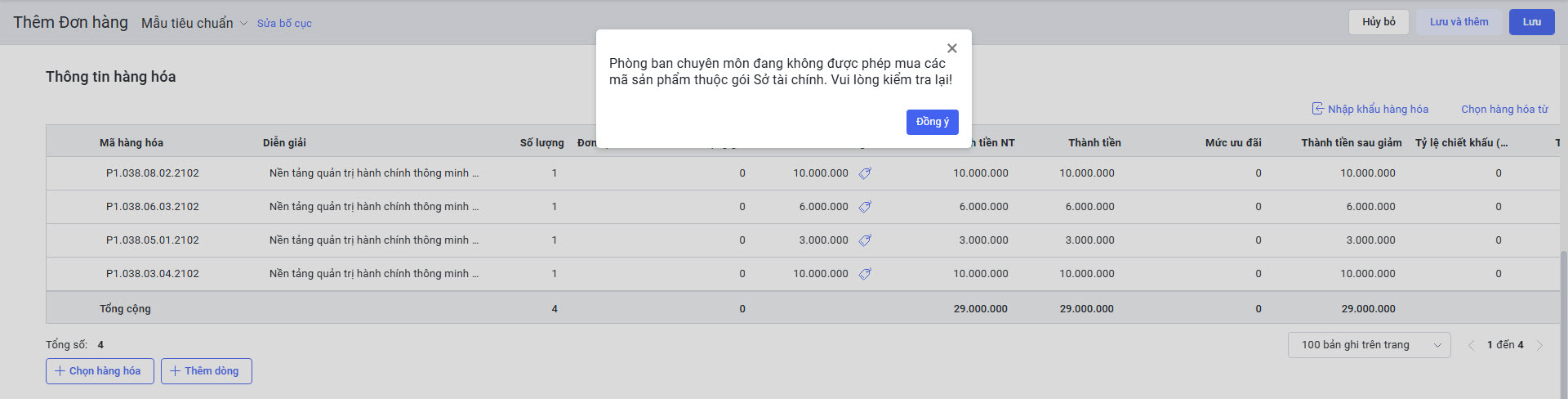Click the Đồng ý button
1568x399 pixels.
coord(932,122)
